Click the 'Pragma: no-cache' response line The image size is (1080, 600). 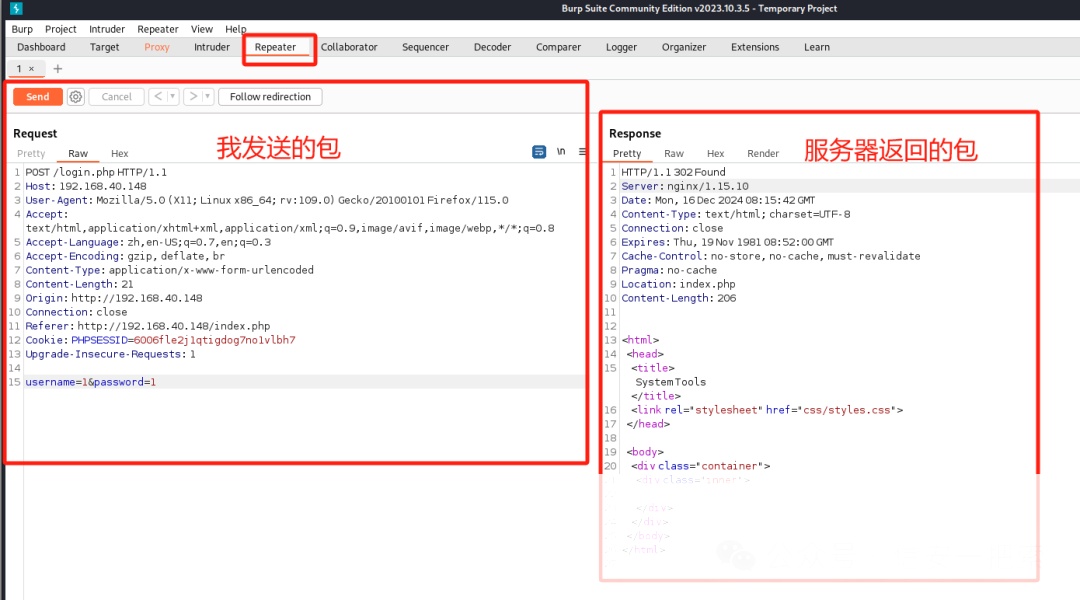pos(669,270)
